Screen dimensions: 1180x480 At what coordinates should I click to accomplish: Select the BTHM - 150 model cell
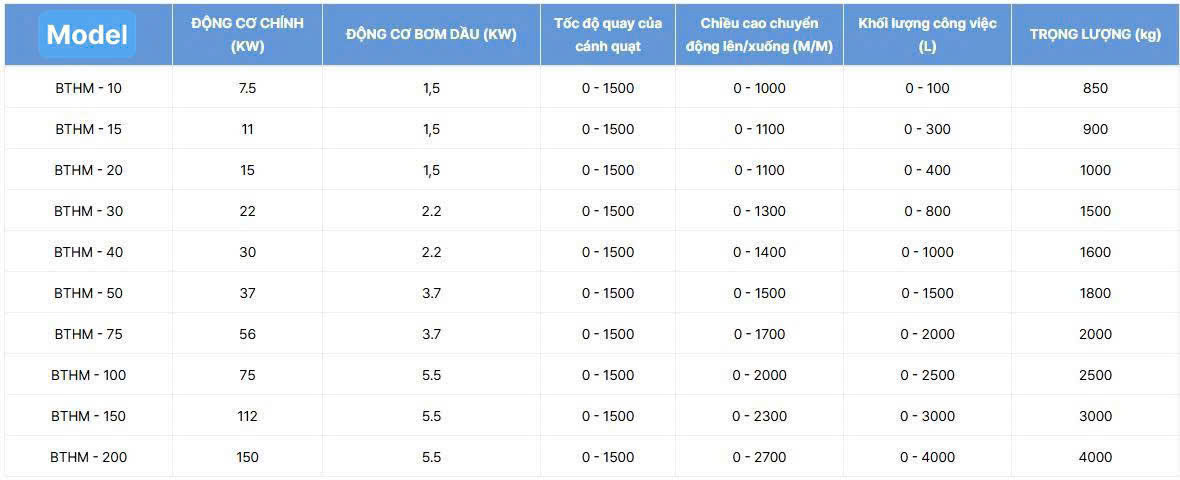(x=88, y=416)
